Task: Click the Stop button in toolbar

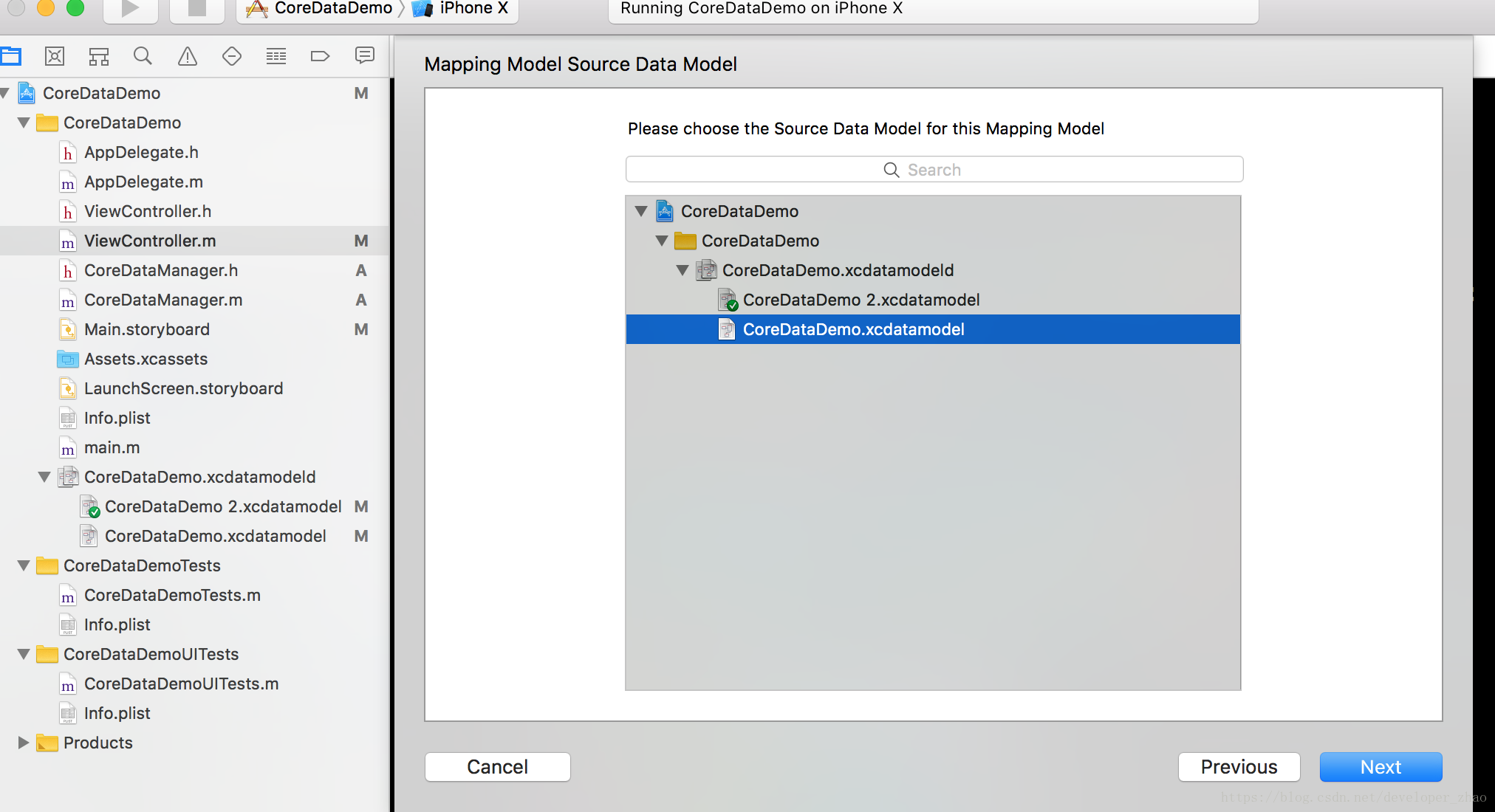Action: (x=197, y=9)
